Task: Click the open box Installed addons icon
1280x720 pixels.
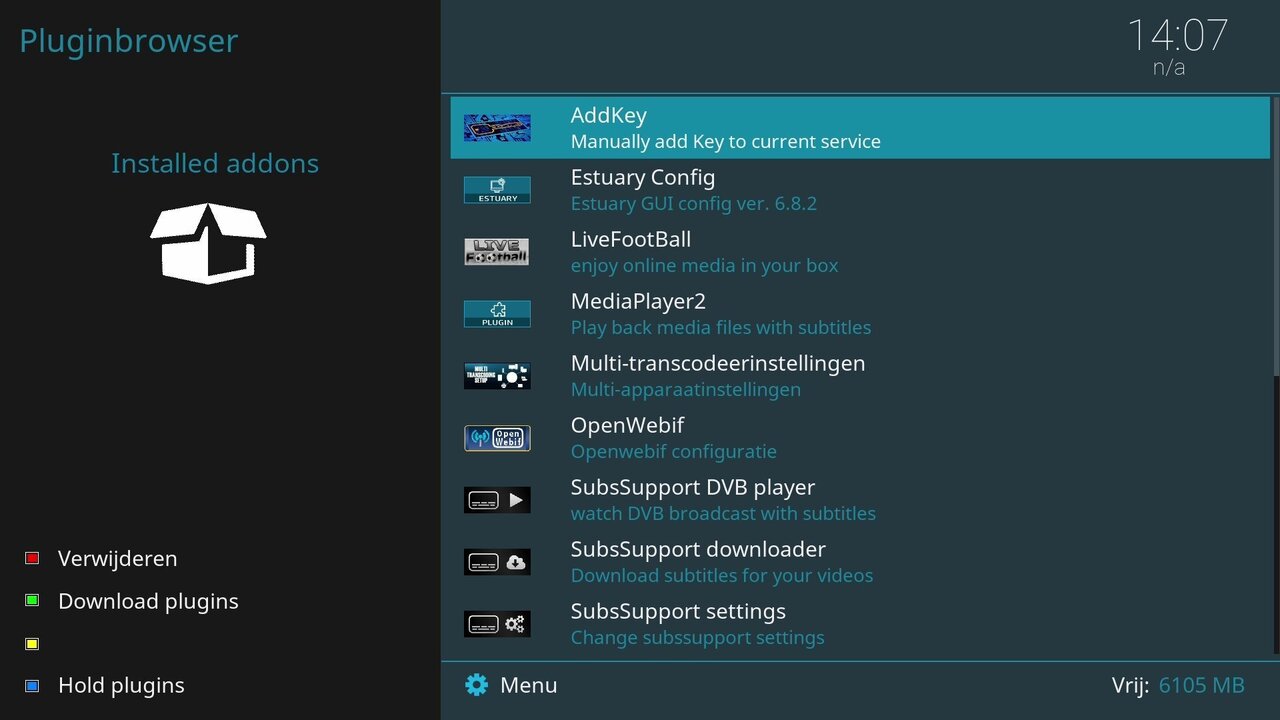Action: (x=208, y=243)
